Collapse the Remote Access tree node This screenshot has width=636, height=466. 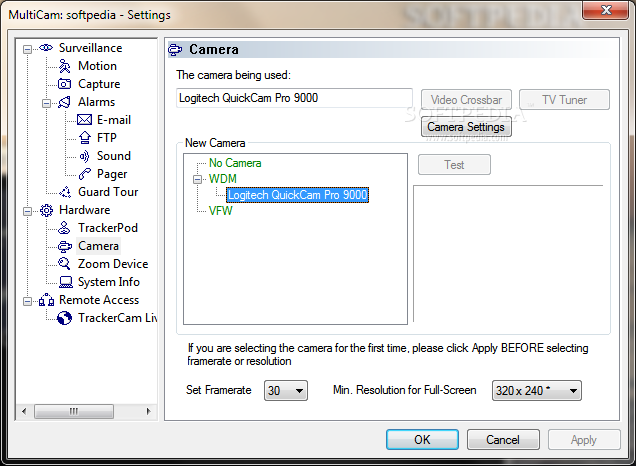[x=27, y=301]
